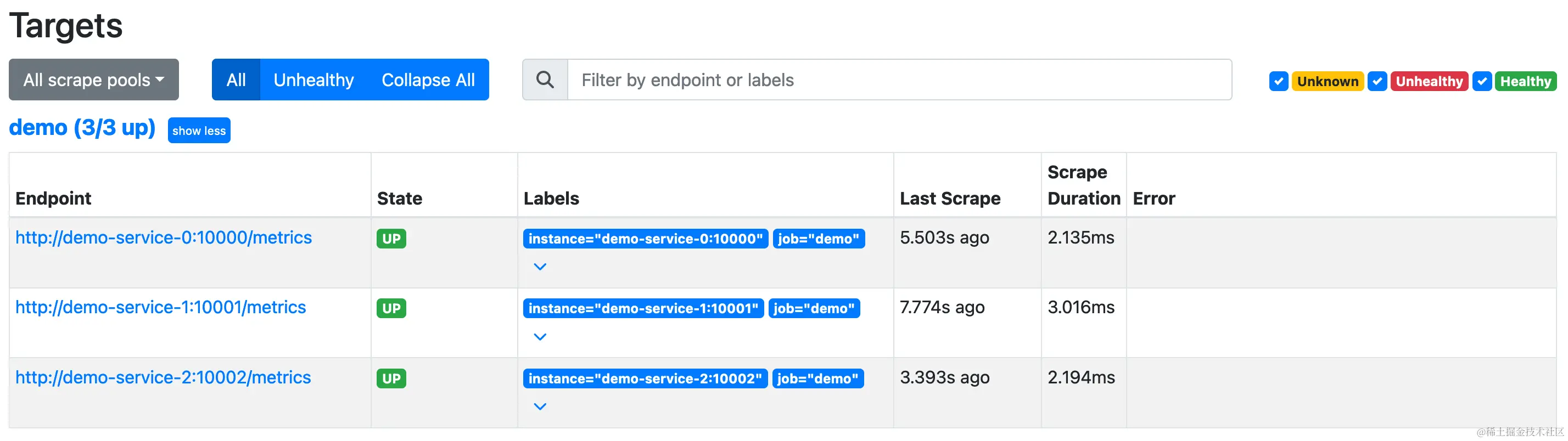The width and height of the screenshot is (1568, 441).
Task: Focus the Filter by endpoint or labels field
Action: tap(899, 80)
